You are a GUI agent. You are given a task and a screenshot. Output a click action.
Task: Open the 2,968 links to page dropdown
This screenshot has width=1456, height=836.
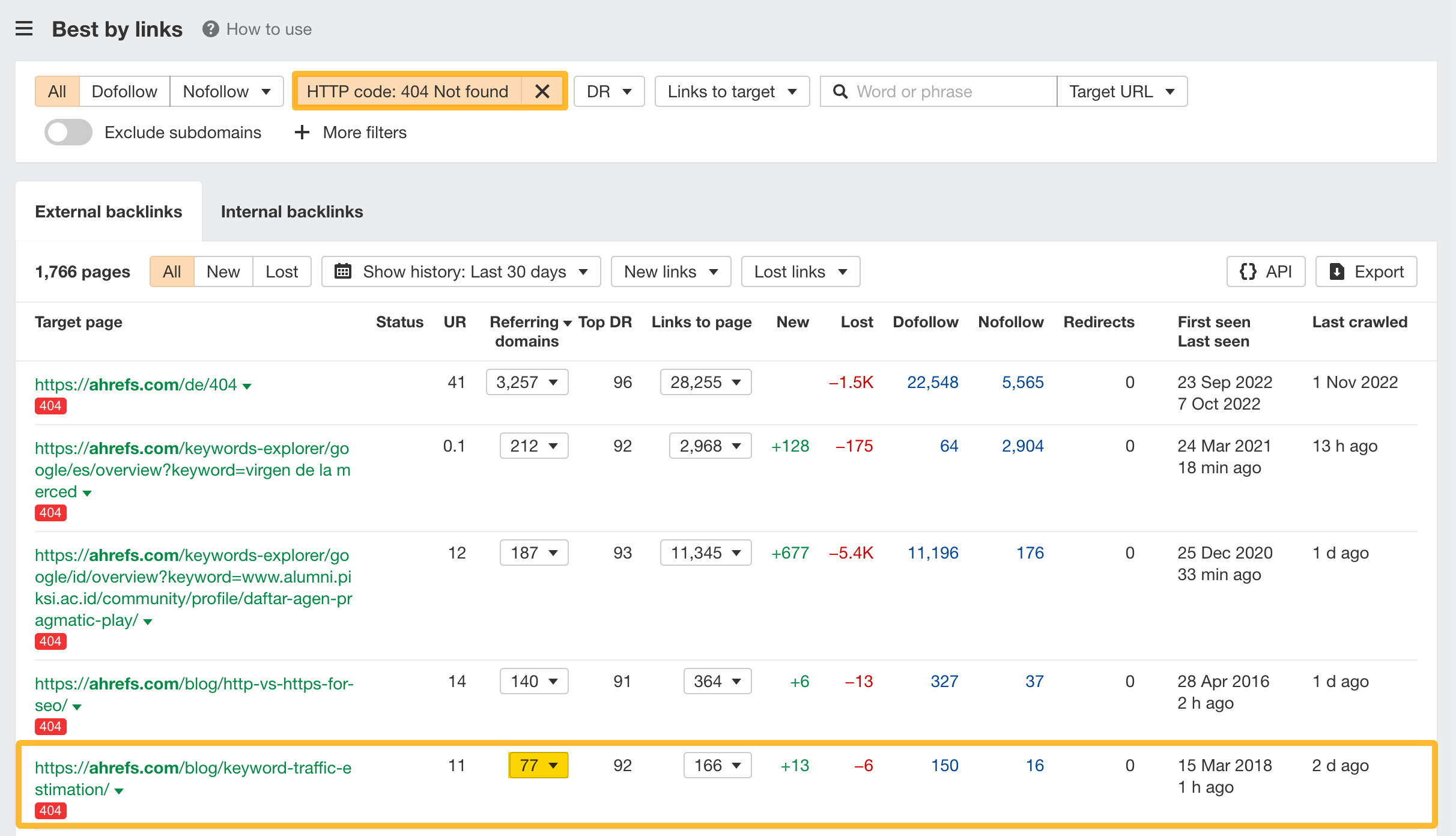pyautogui.click(x=711, y=446)
